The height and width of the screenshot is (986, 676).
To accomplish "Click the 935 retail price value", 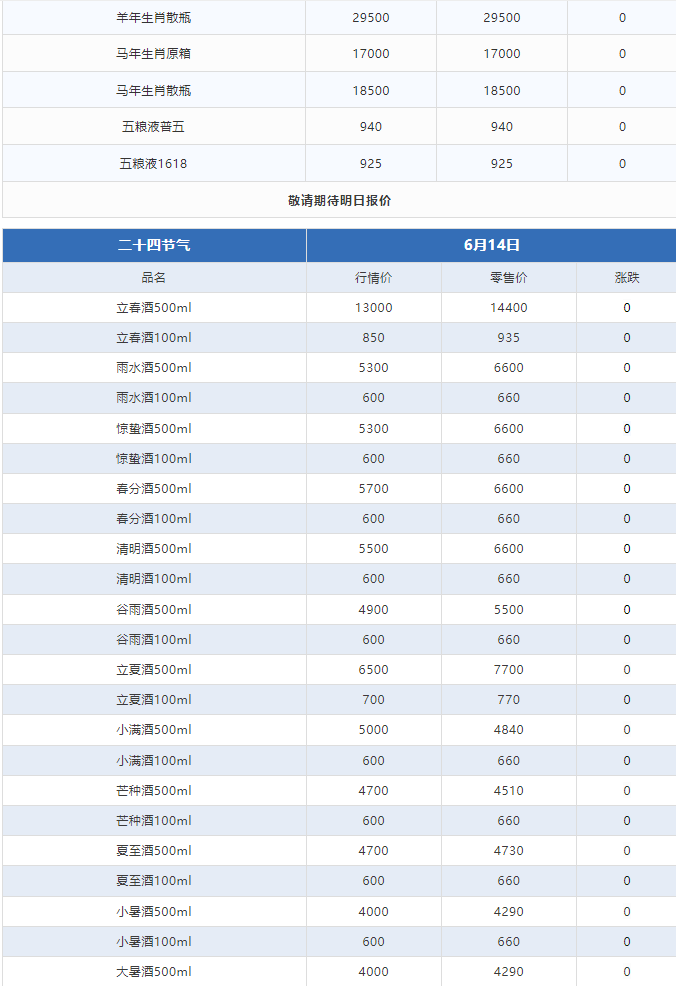I will coord(509,338).
